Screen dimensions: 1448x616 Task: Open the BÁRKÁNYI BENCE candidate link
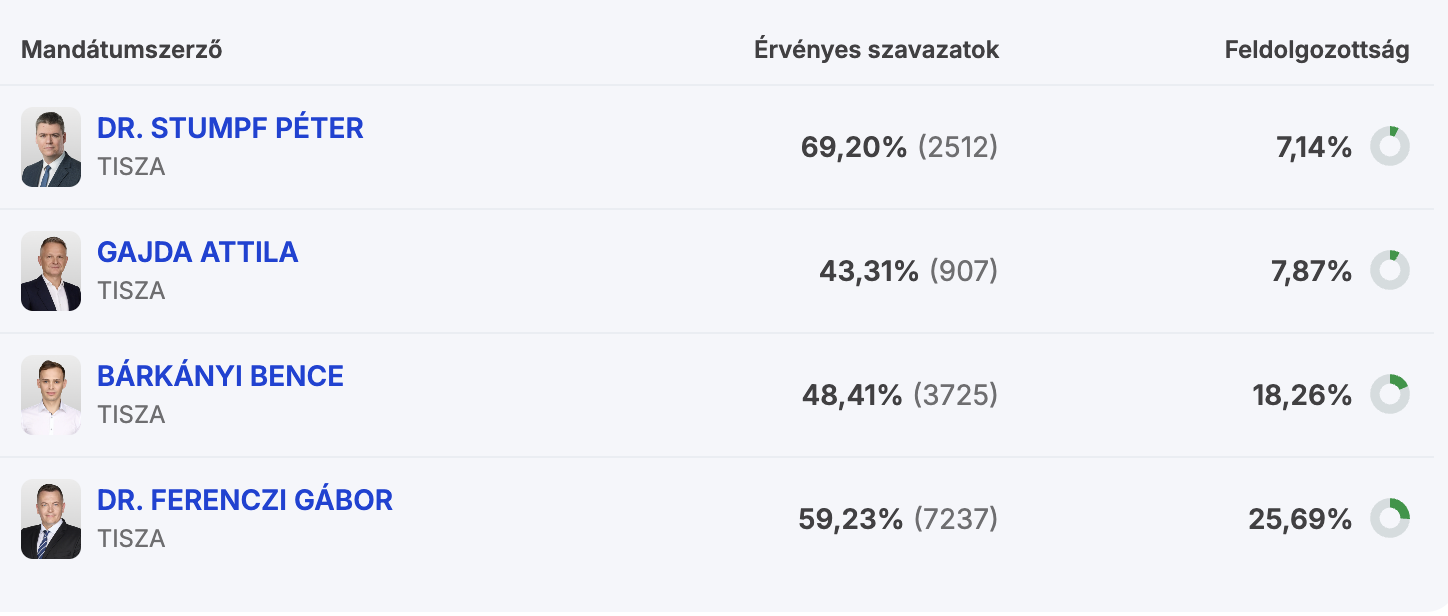[220, 376]
